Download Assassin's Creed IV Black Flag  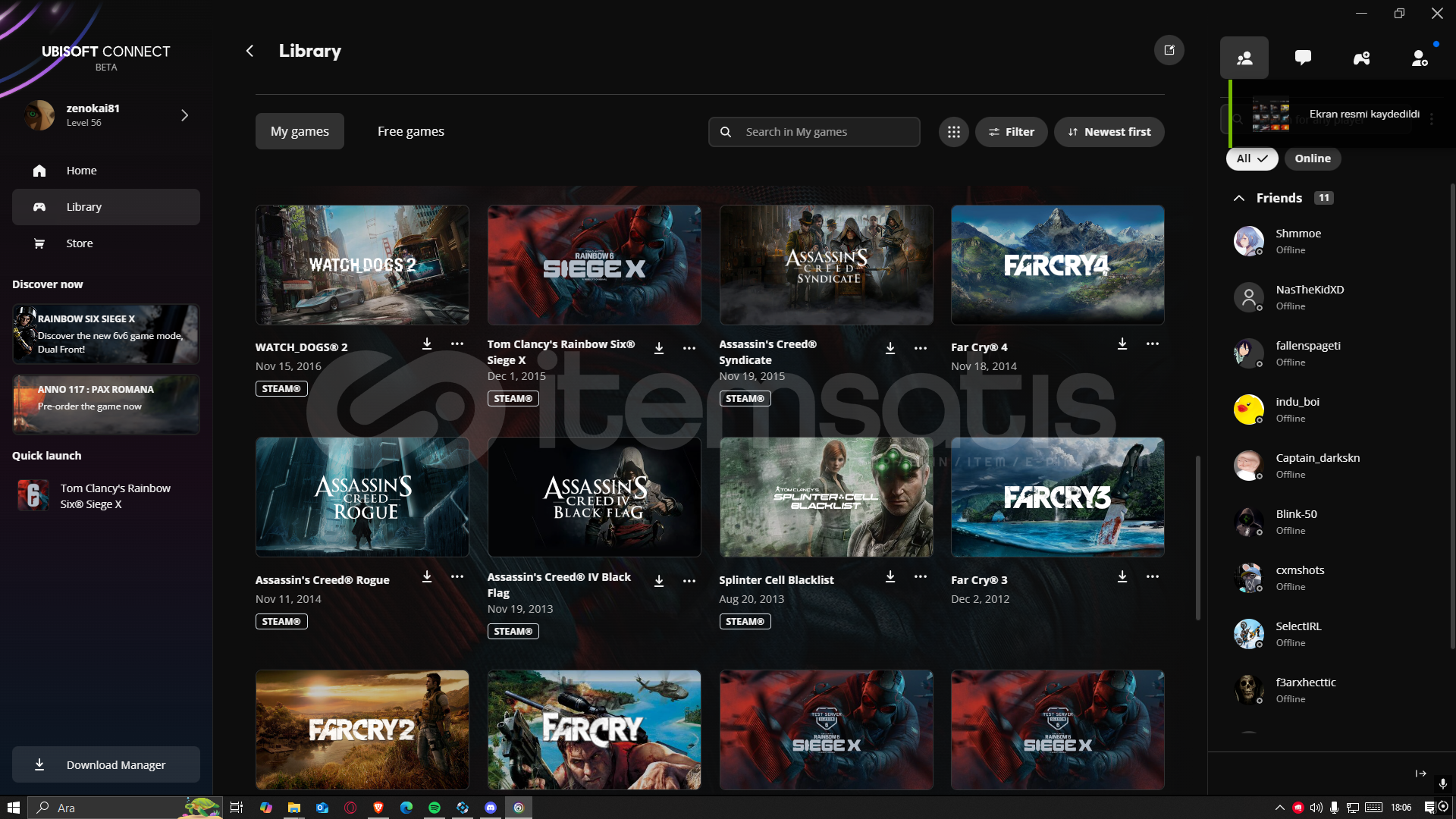pos(659,581)
